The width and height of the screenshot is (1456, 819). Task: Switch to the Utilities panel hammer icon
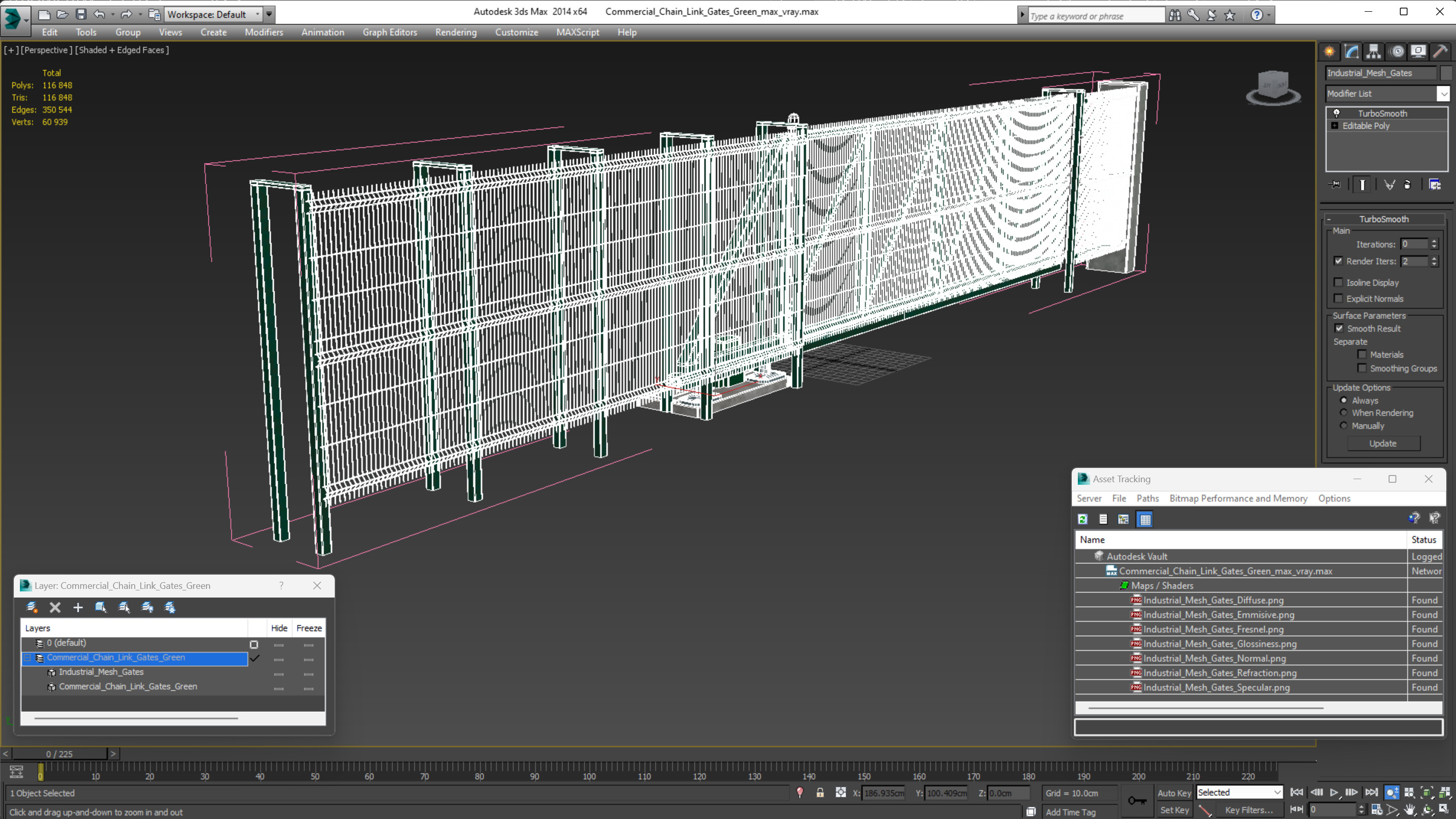pyautogui.click(x=1441, y=52)
